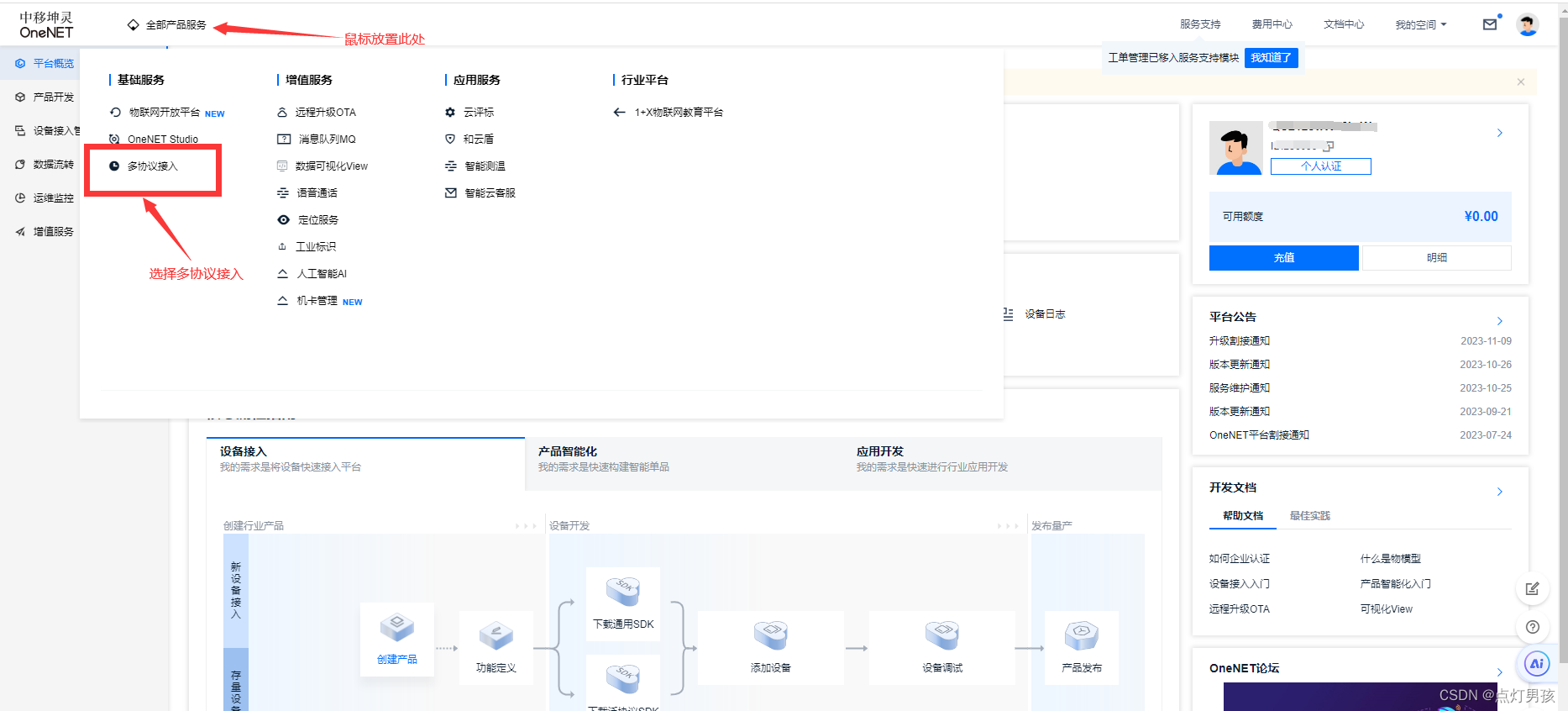Select 机卡管理 menu item
Screen dimensions: 1568x711
320,301
